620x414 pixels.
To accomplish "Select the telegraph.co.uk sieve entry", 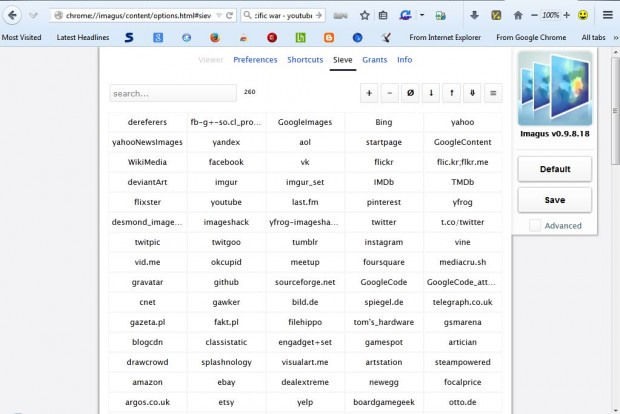I will click(x=463, y=302).
